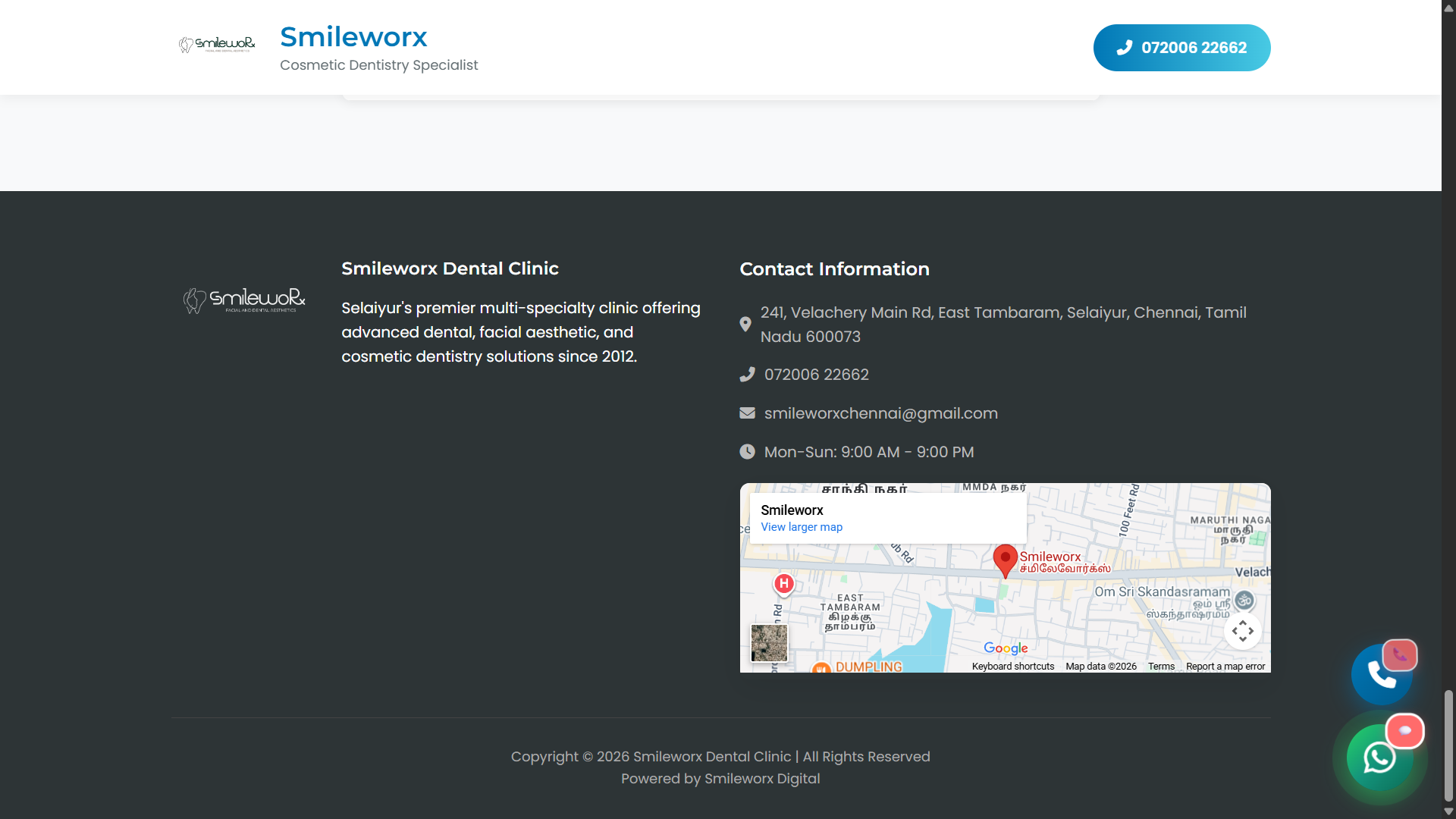Open WhatsApp chat via floating green icon
The height and width of the screenshot is (819, 1456).
pyautogui.click(x=1380, y=758)
